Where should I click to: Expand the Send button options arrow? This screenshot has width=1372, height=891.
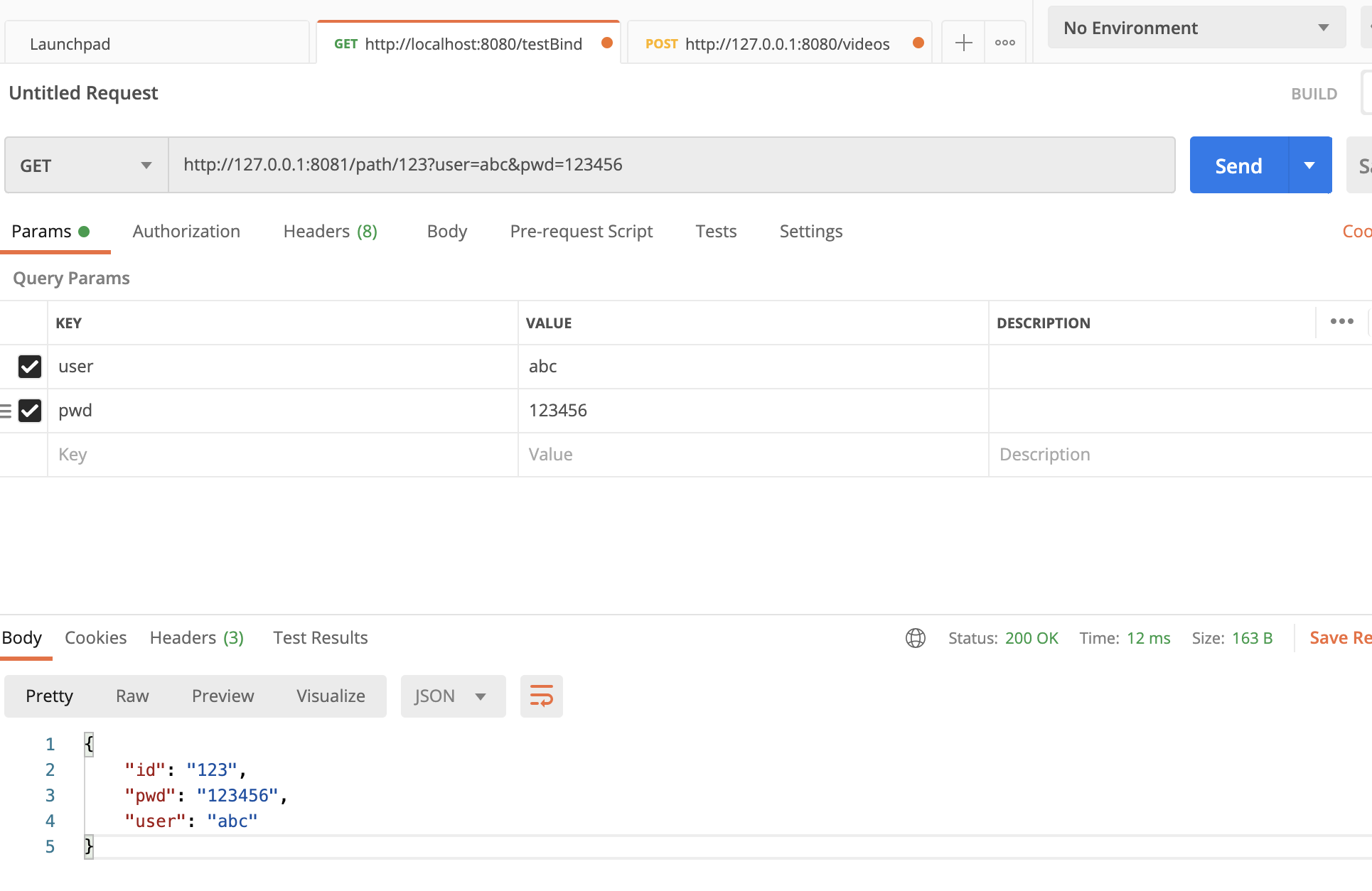point(1310,165)
